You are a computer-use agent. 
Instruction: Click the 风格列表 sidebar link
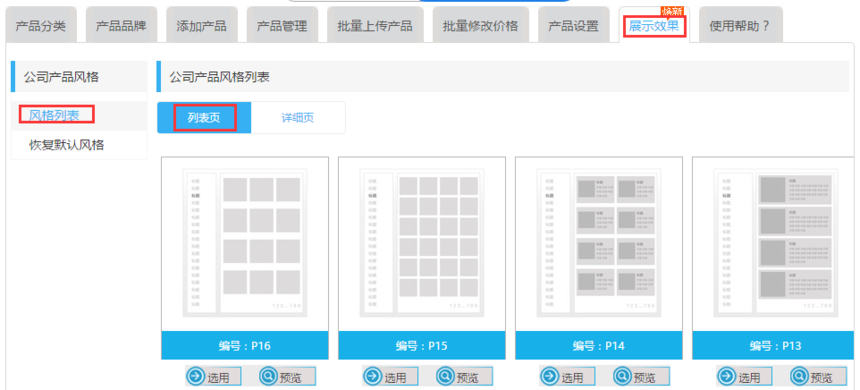(x=54, y=115)
